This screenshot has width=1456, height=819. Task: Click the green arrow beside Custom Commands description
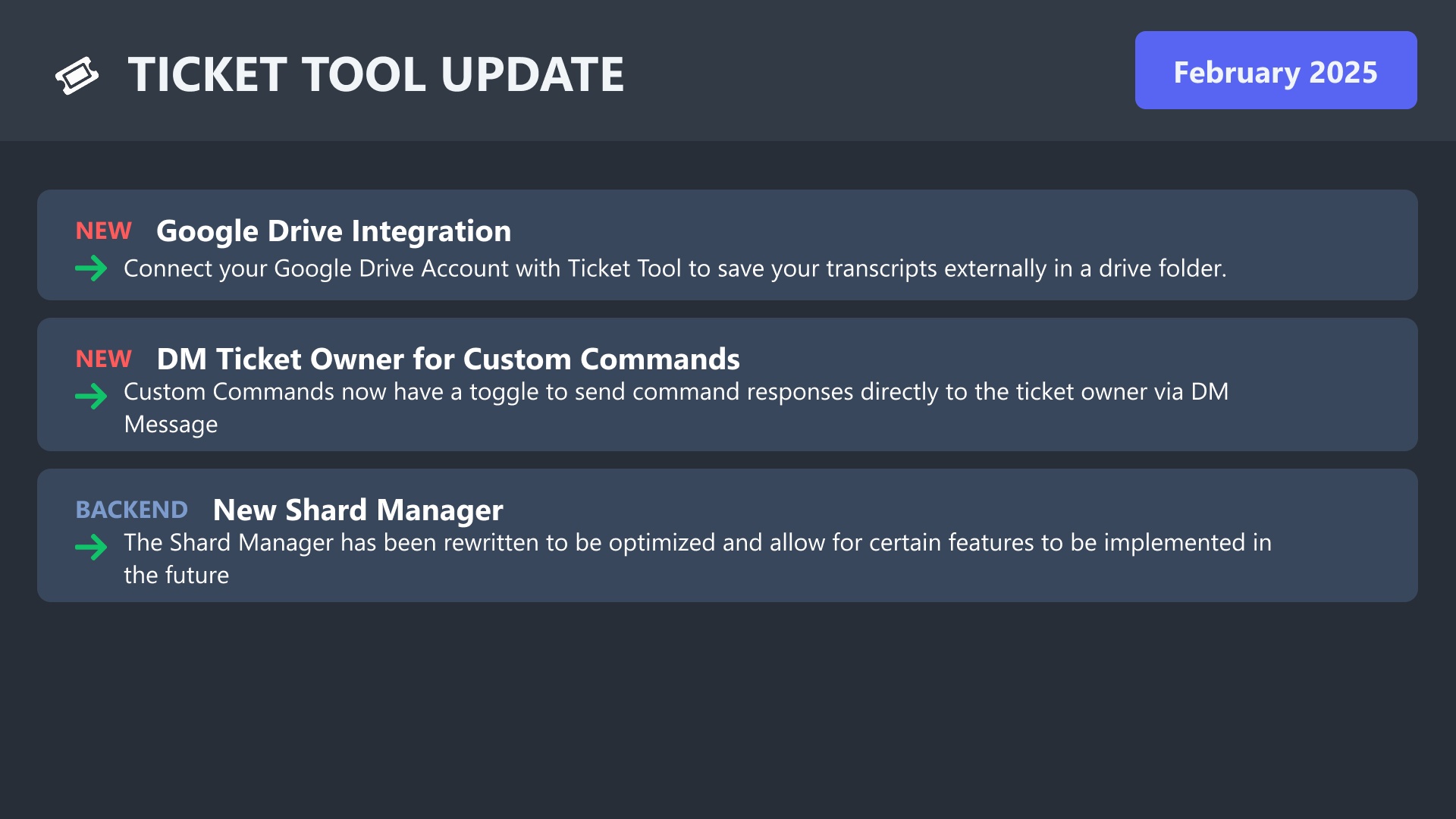click(91, 395)
